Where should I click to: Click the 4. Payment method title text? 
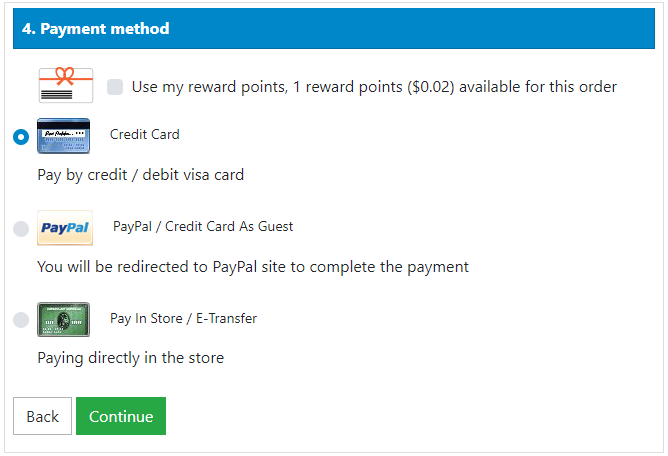pos(95,29)
